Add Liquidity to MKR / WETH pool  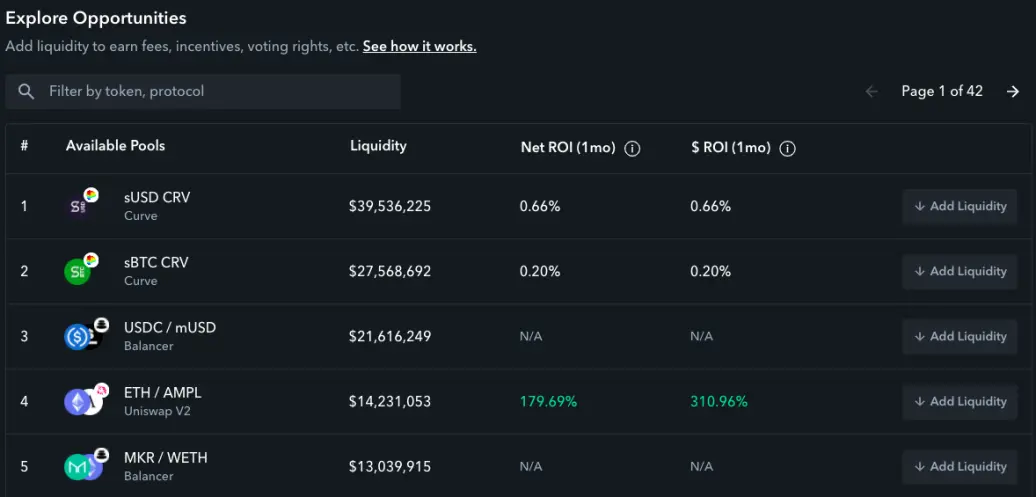click(x=959, y=467)
